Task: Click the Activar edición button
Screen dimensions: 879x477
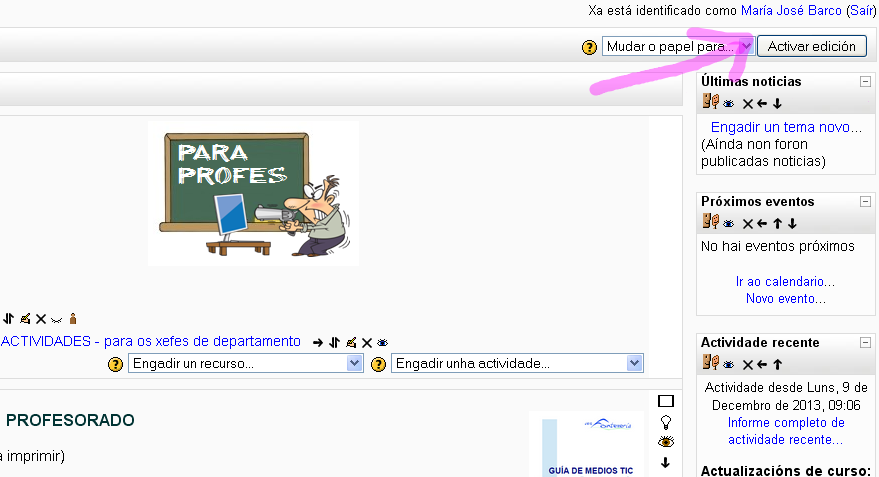Action: 811,46
